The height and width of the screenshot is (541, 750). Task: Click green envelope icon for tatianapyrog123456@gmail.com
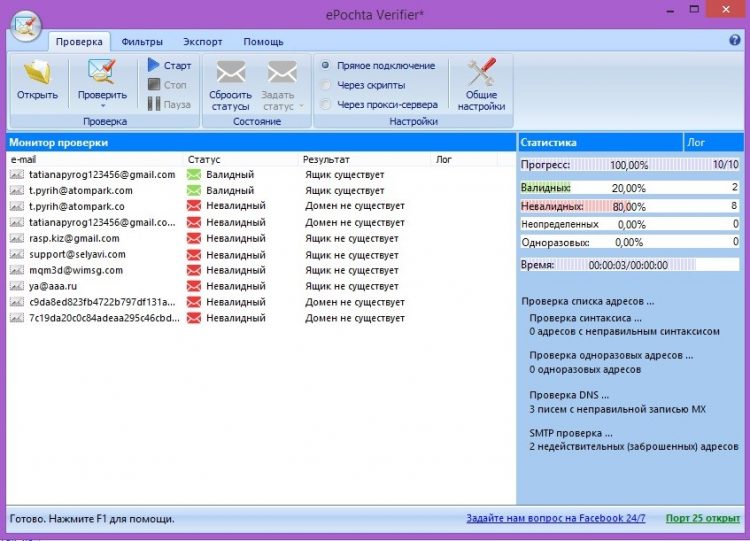194,175
